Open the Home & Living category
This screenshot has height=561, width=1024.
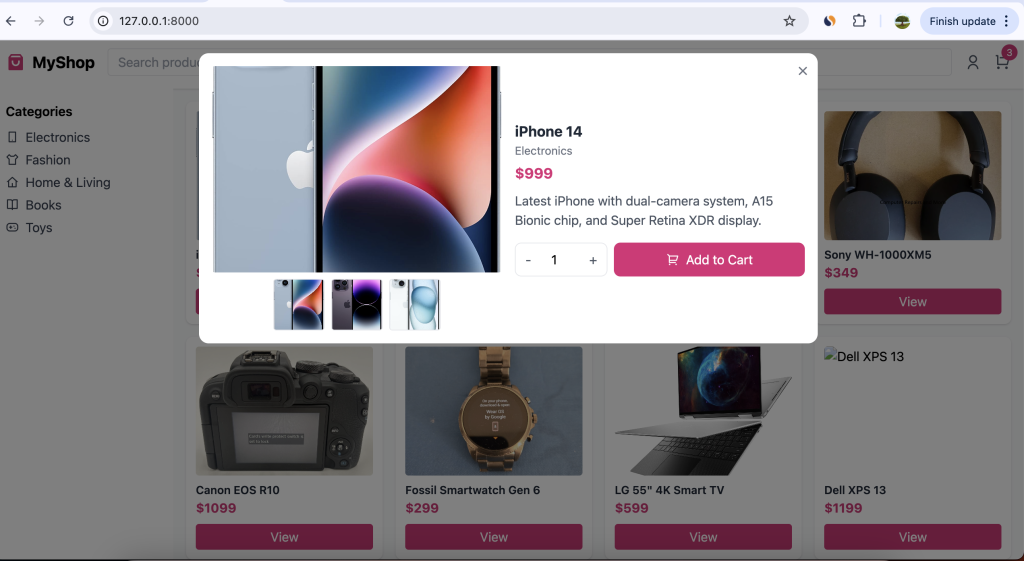pyautogui.click(x=67, y=183)
